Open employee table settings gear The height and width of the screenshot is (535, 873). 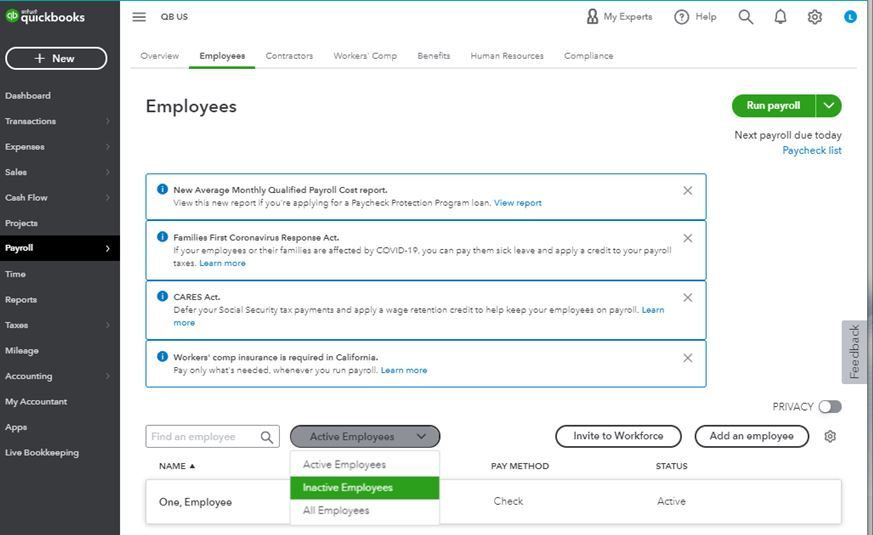[x=830, y=436]
